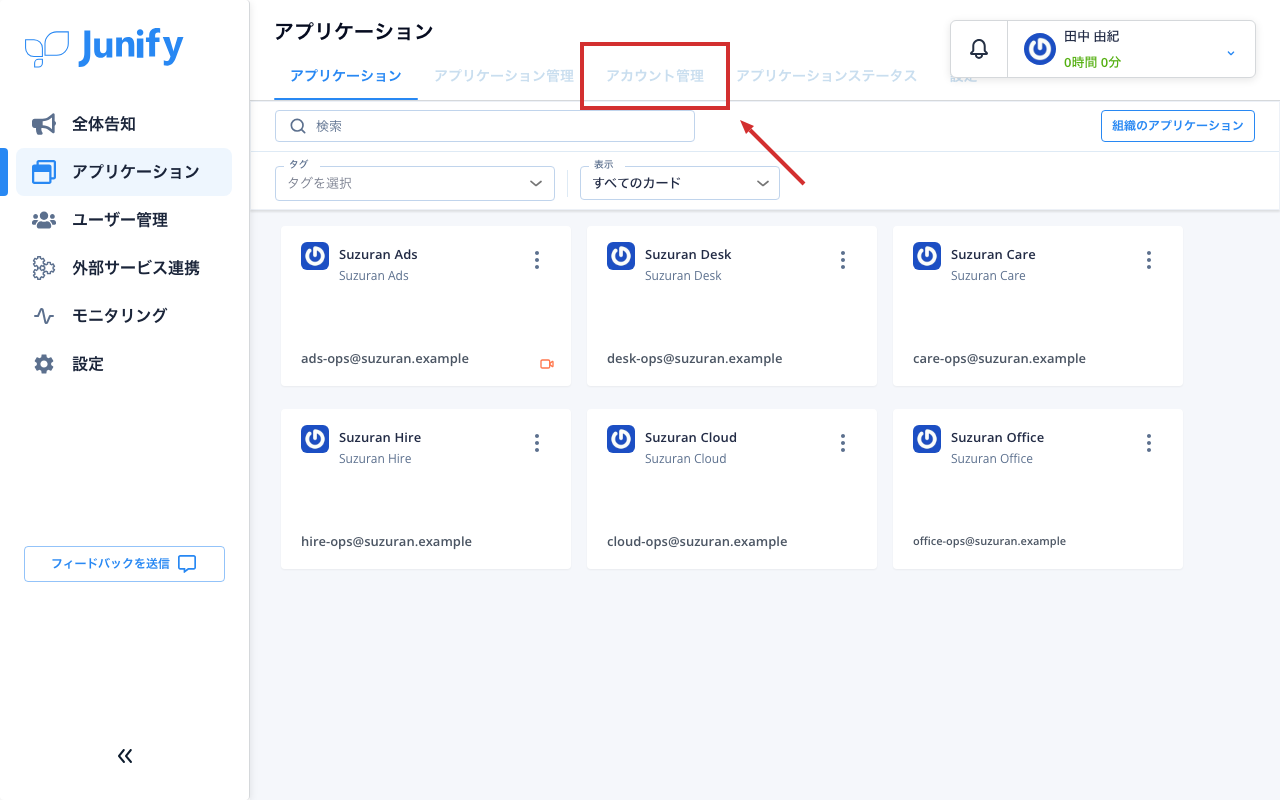Select 外部サービス連携 in sidebar
1280x800 pixels.
pos(124,268)
